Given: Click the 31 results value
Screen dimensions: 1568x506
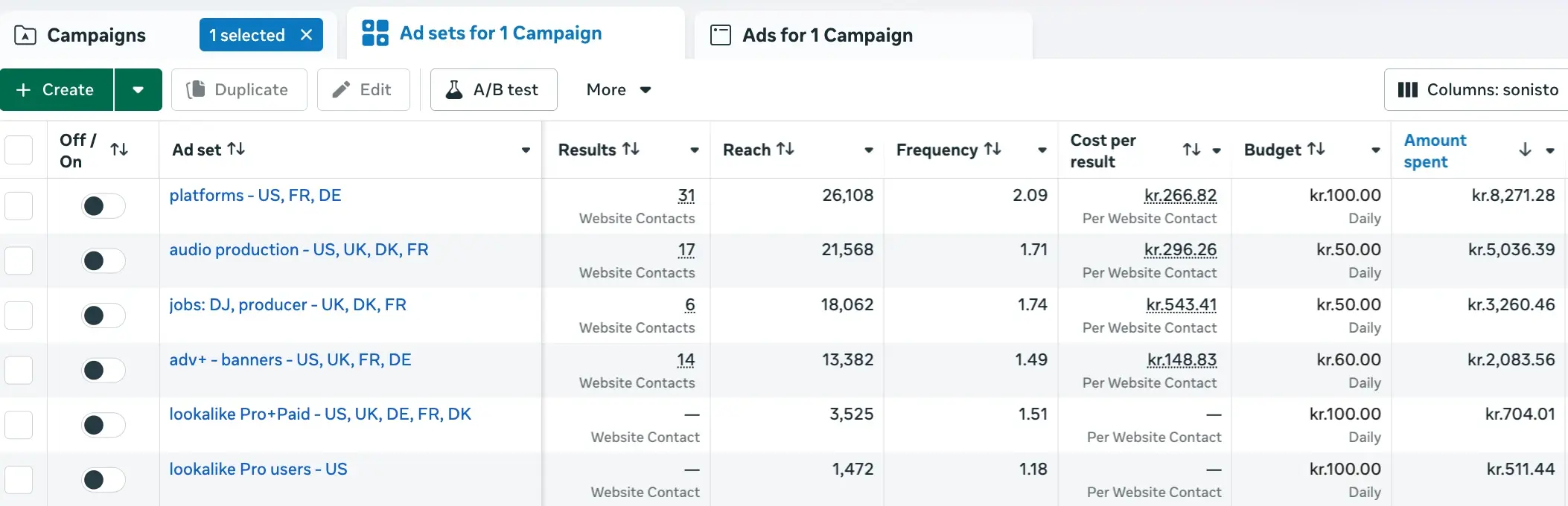Looking at the screenshot, I should coord(686,196).
